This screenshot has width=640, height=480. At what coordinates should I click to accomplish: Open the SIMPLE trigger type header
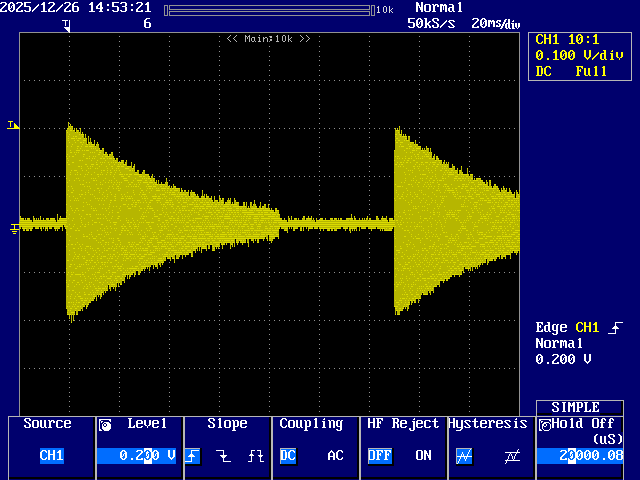(x=581, y=407)
